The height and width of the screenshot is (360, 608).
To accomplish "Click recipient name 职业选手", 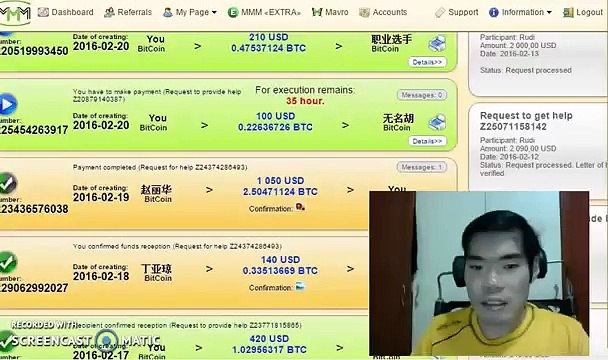I will [392, 40].
